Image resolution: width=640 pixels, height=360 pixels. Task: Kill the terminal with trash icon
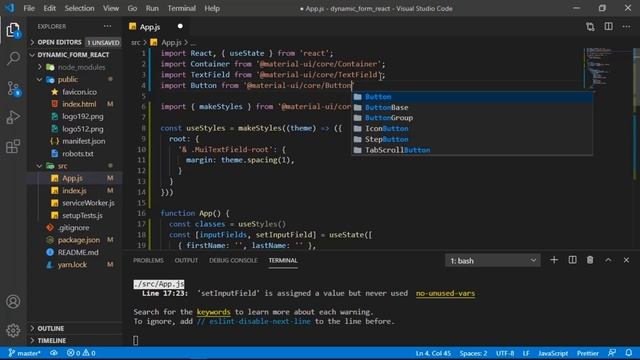[590, 260]
